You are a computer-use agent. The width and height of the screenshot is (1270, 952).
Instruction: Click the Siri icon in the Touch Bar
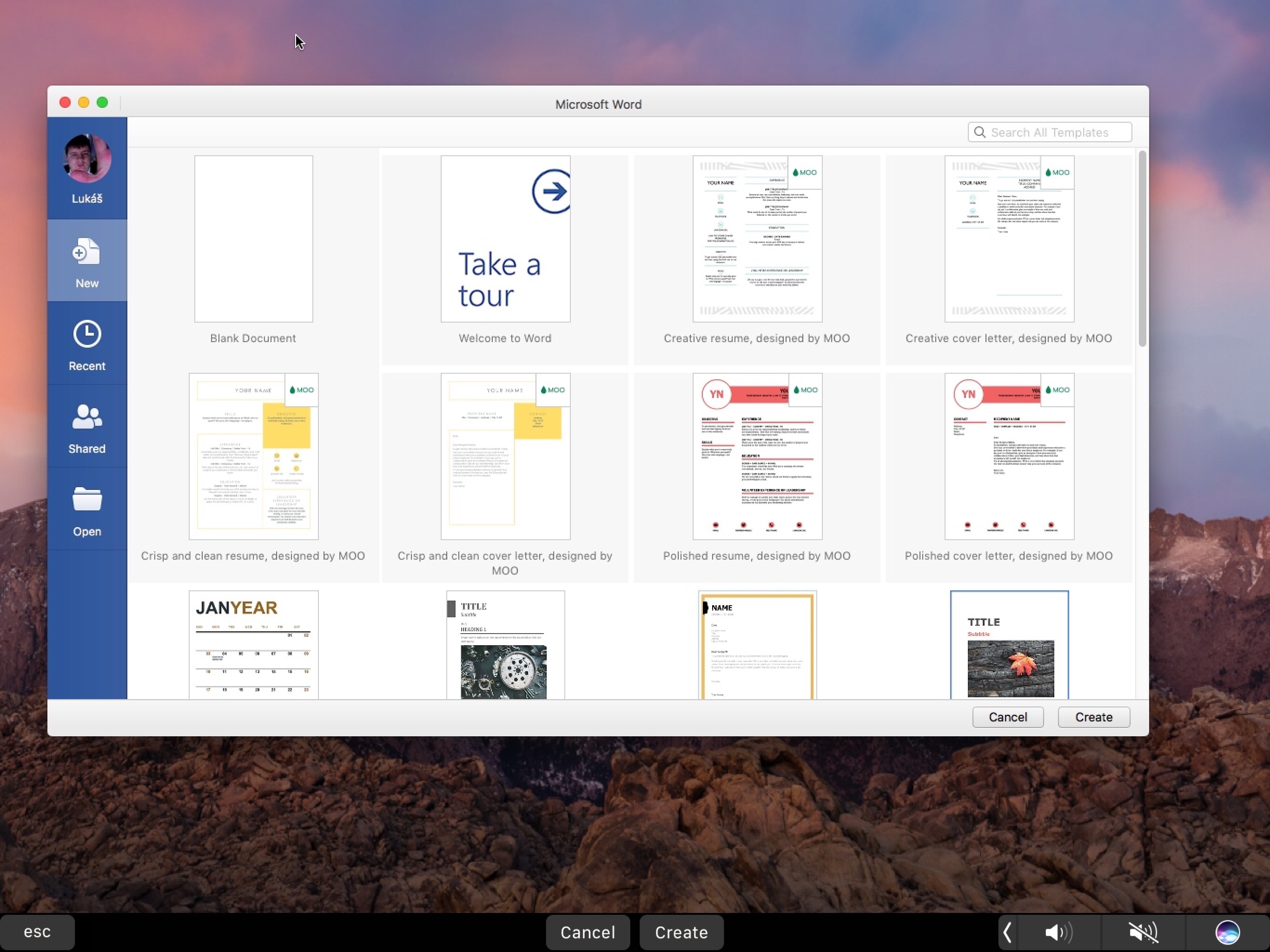pyautogui.click(x=1228, y=932)
